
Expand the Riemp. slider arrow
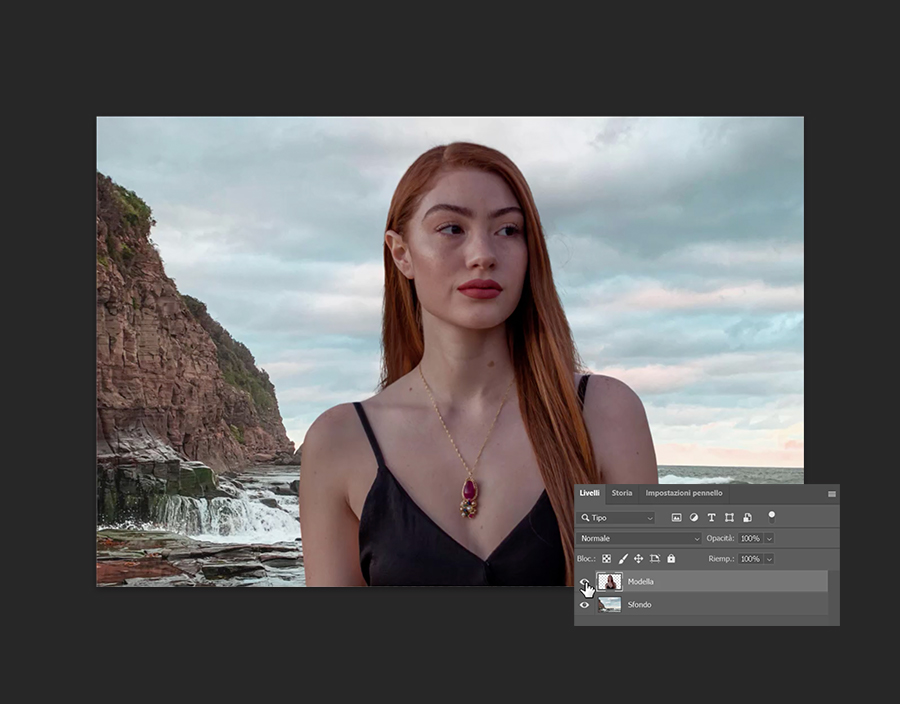coord(769,559)
